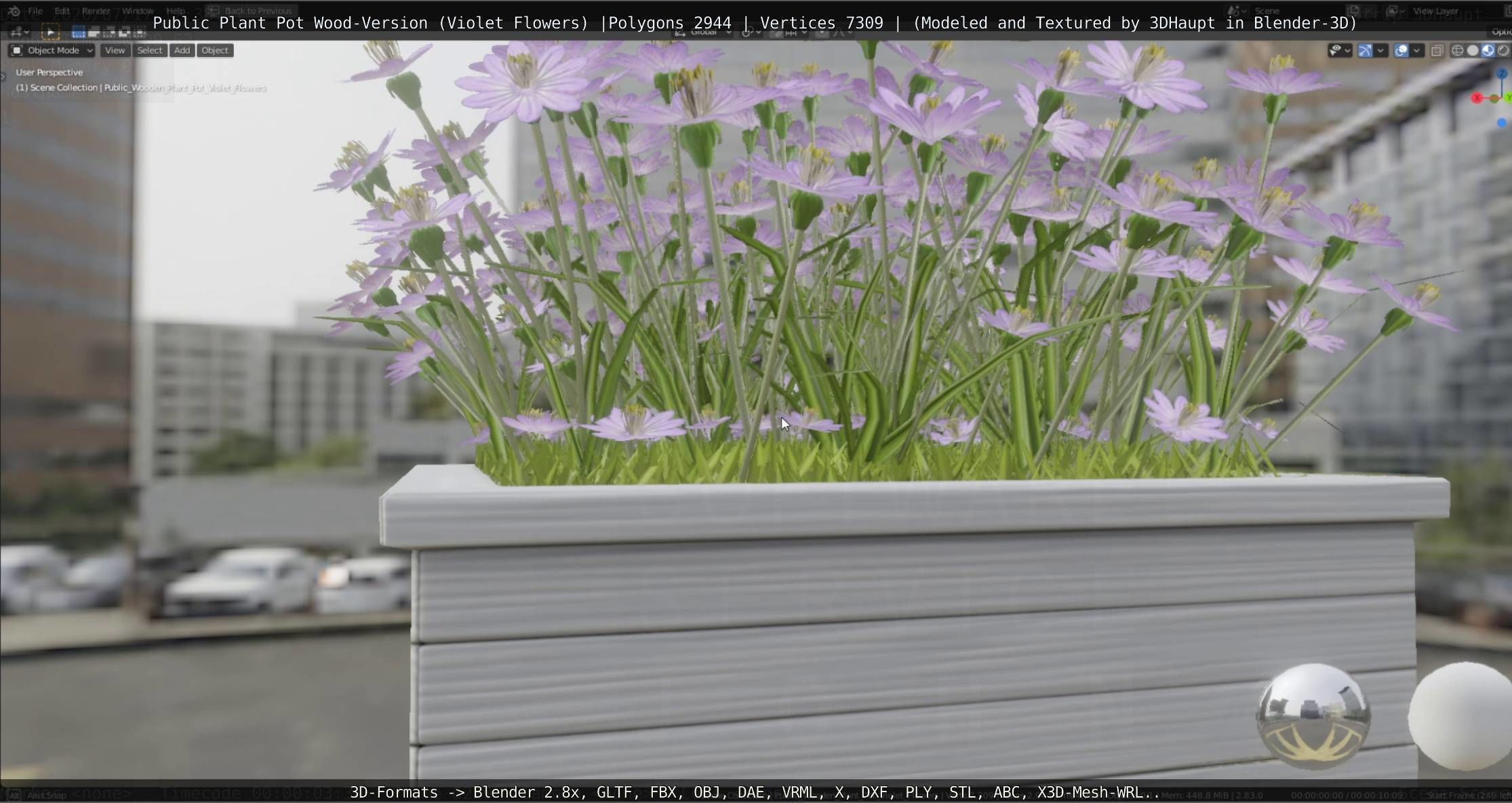Open the Render menu
Screen dimensions: 1512x803
96,11
